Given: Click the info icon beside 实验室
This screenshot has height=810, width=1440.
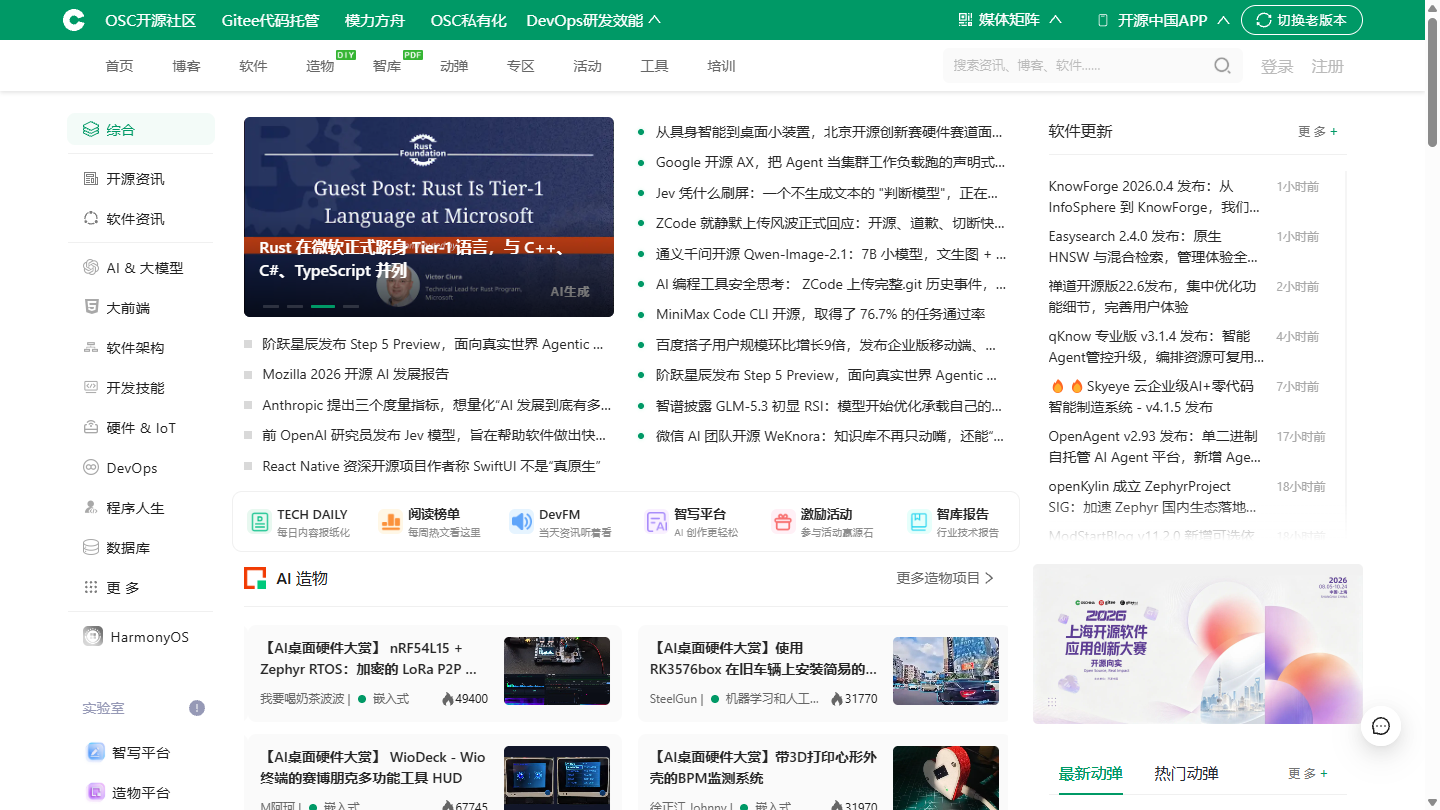Looking at the screenshot, I should tap(197, 708).
